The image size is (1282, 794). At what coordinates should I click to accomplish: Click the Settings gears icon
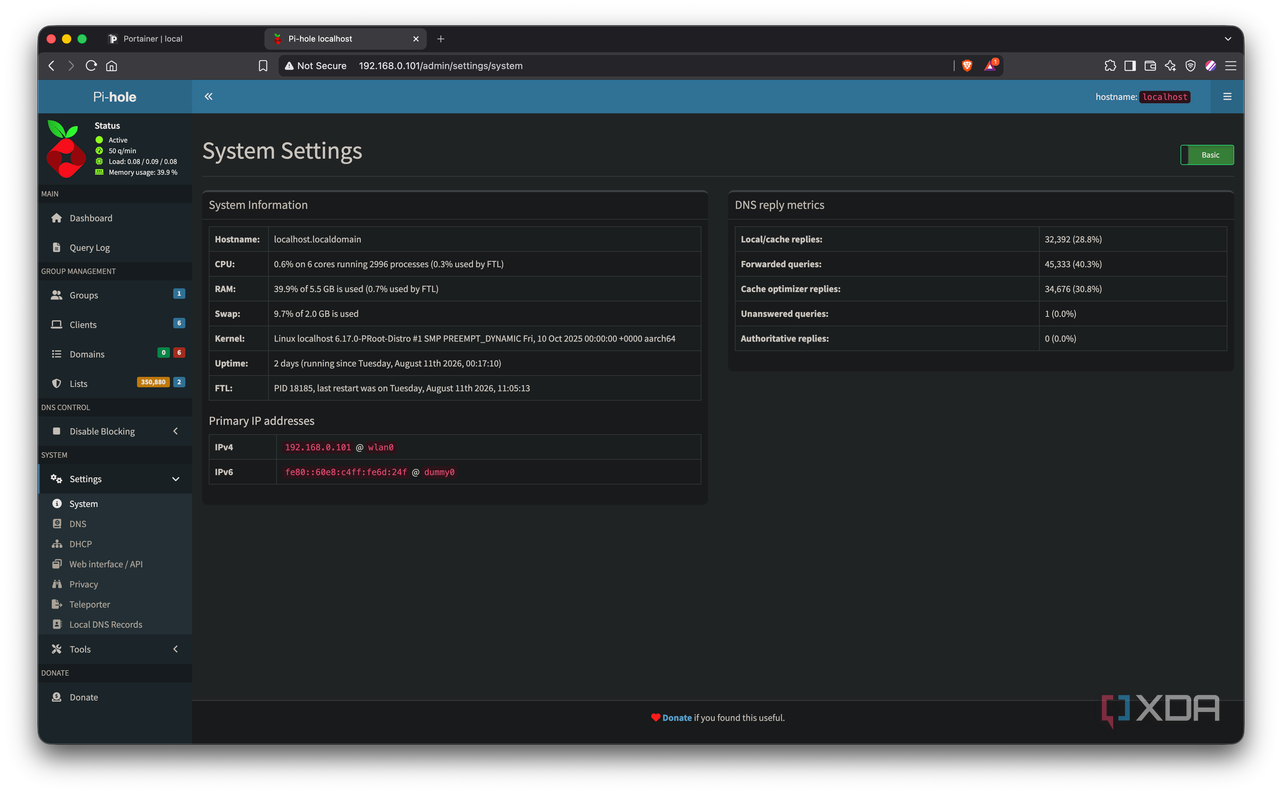(56, 479)
